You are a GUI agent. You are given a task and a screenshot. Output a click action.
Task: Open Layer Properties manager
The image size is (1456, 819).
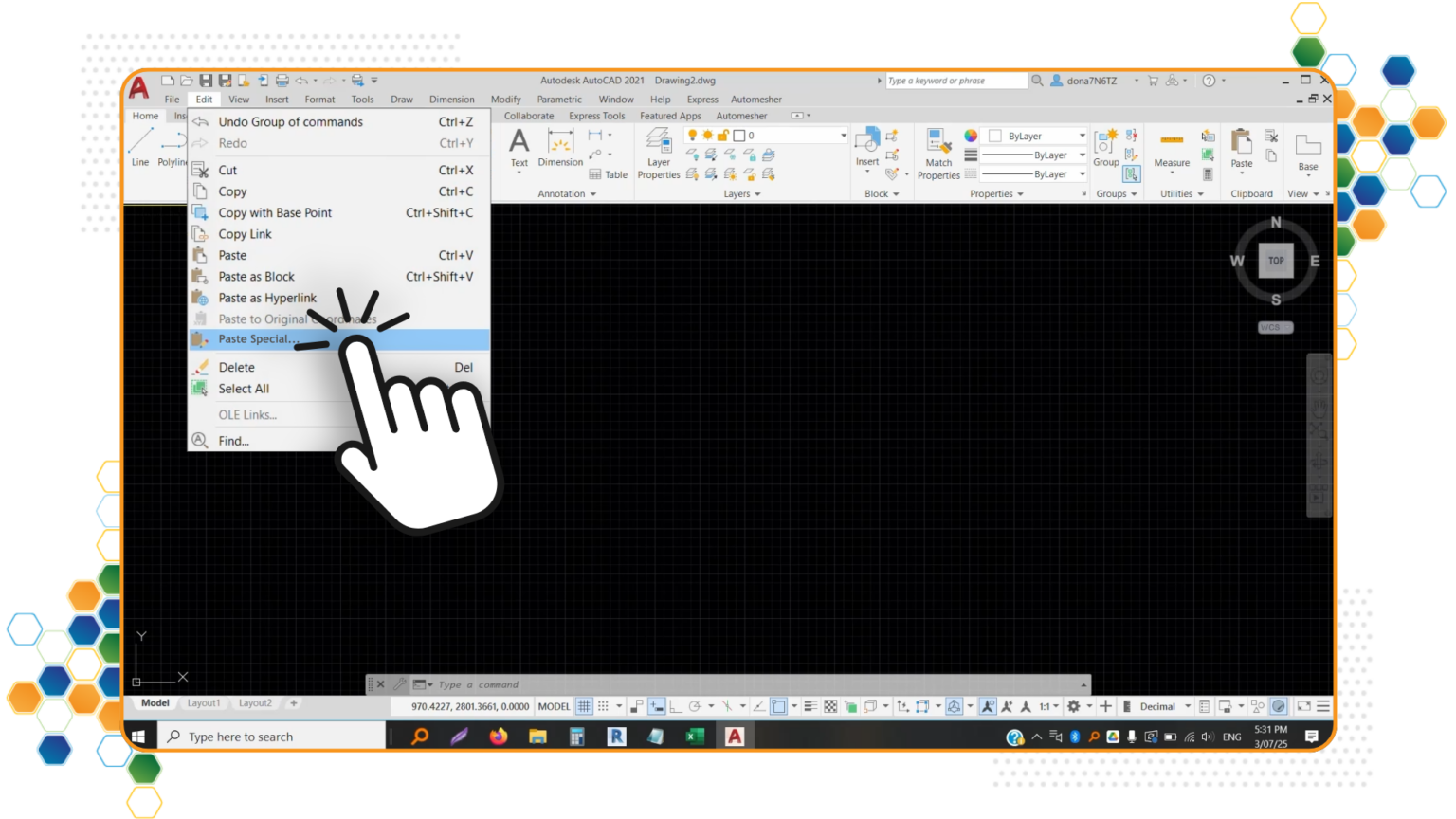point(659,154)
